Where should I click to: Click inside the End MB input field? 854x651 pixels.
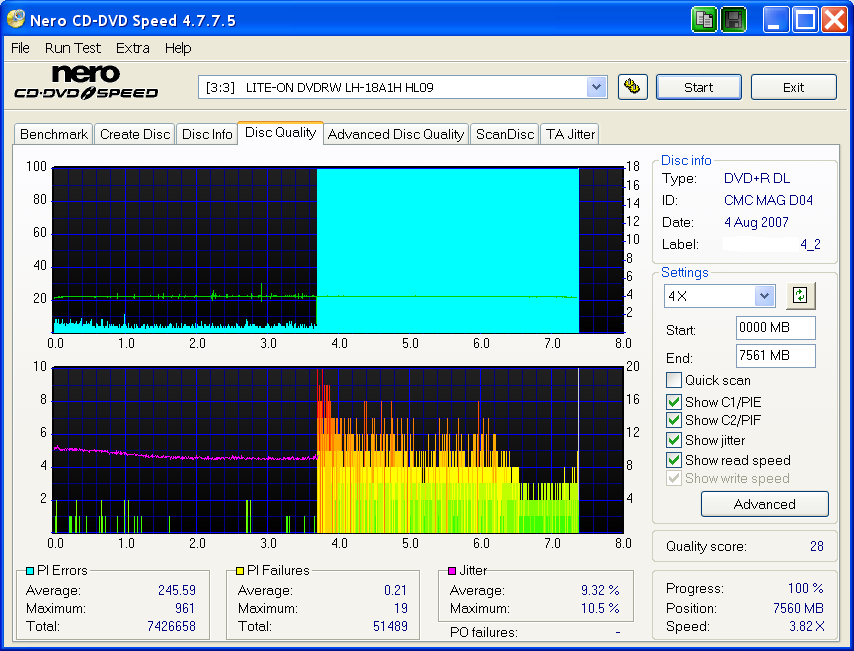pyautogui.click(x=775, y=357)
